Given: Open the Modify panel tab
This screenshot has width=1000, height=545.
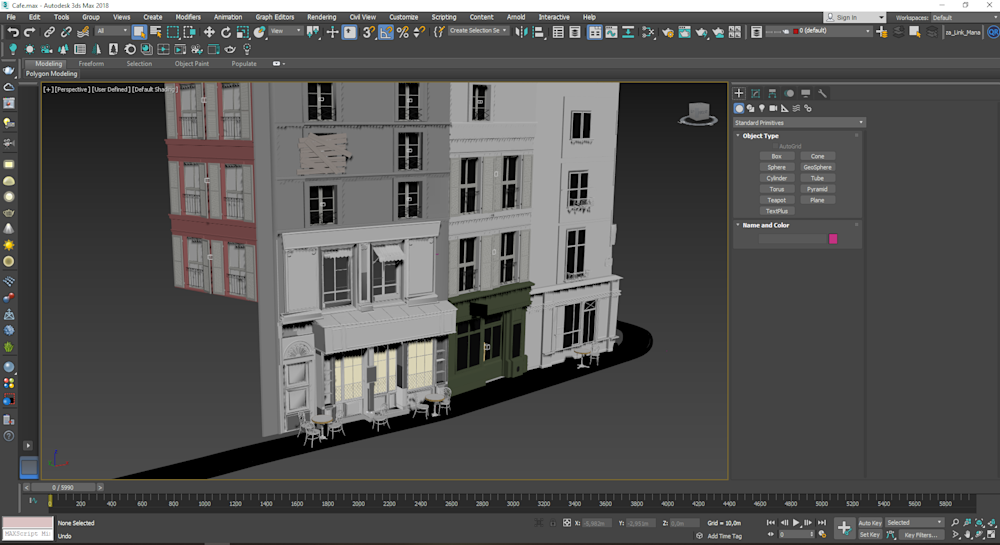Looking at the screenshot, I should 755,93.
